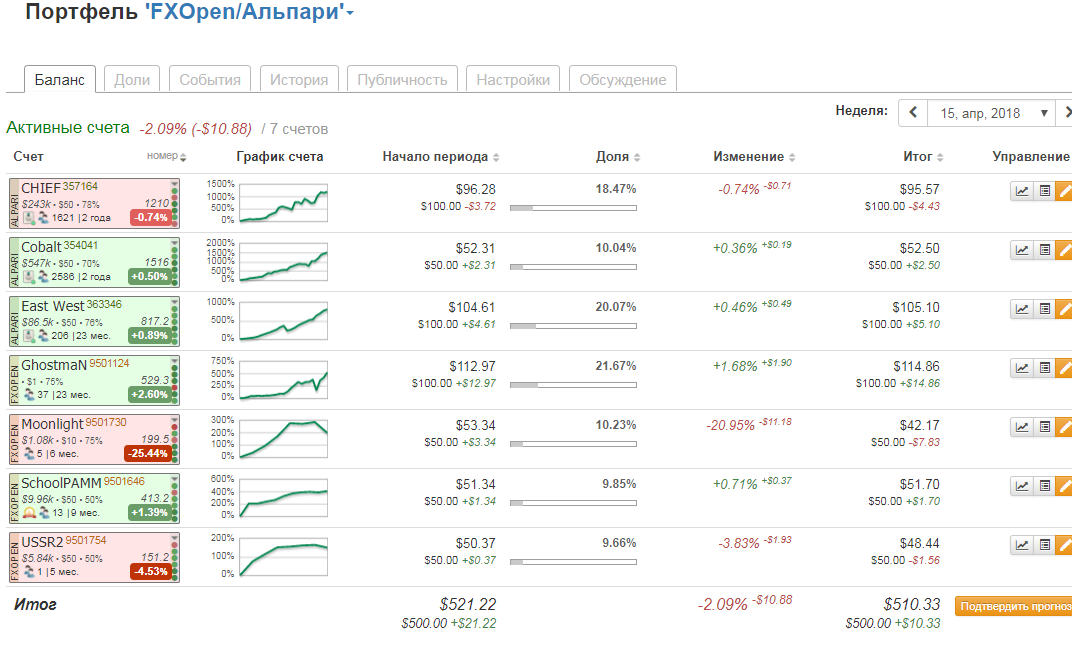Sort by Изменение column header

pos(754,157)
